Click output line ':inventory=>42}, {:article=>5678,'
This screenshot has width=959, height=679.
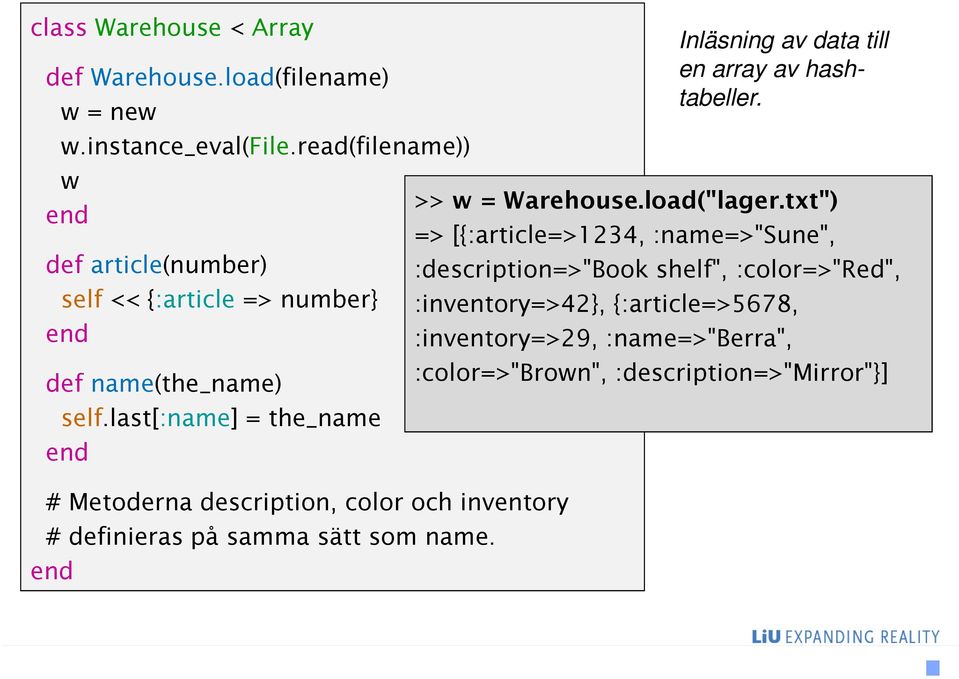click(x=606, y=304)
